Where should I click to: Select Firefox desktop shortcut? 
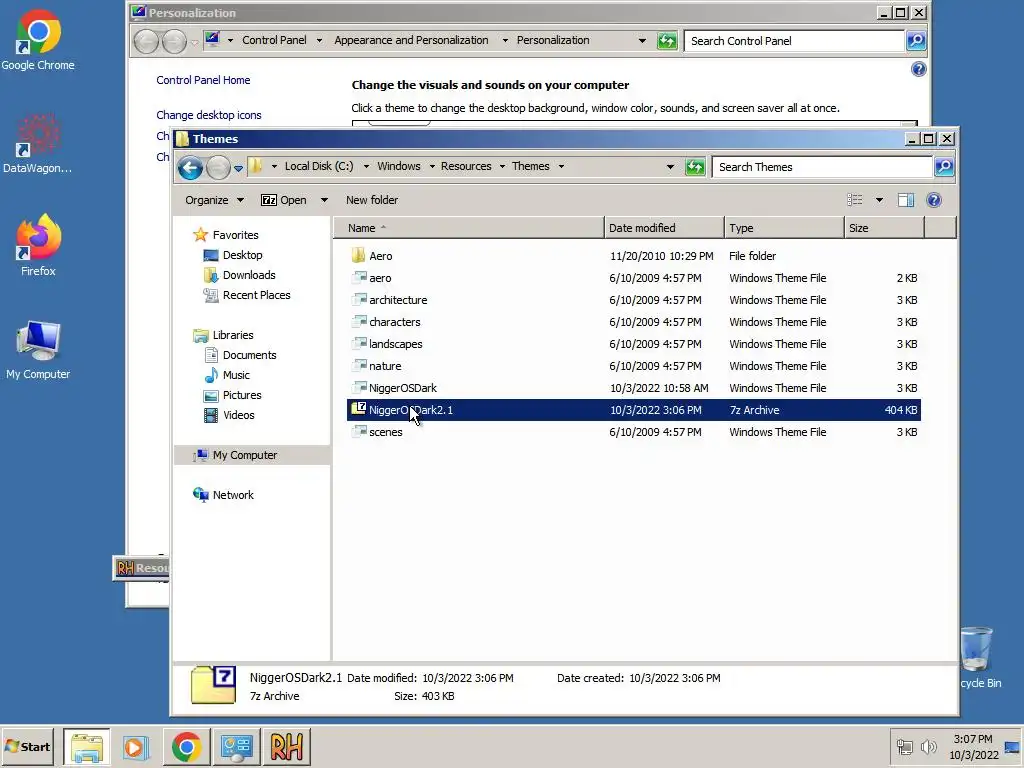38,246
